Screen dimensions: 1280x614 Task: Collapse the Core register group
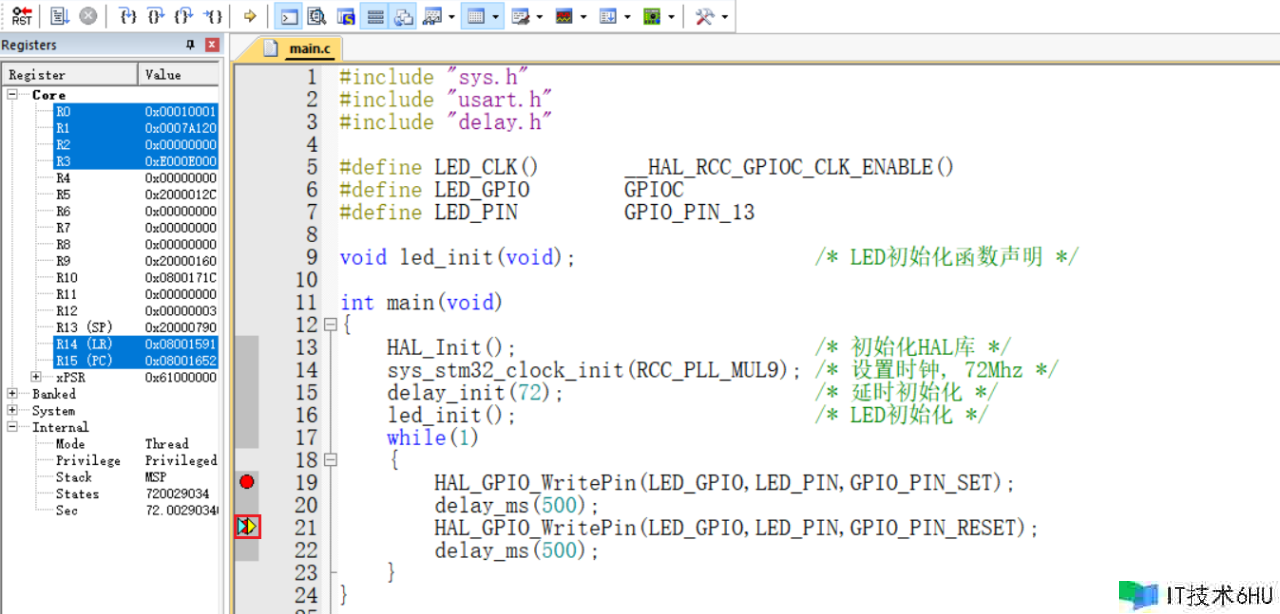[13, 95]
